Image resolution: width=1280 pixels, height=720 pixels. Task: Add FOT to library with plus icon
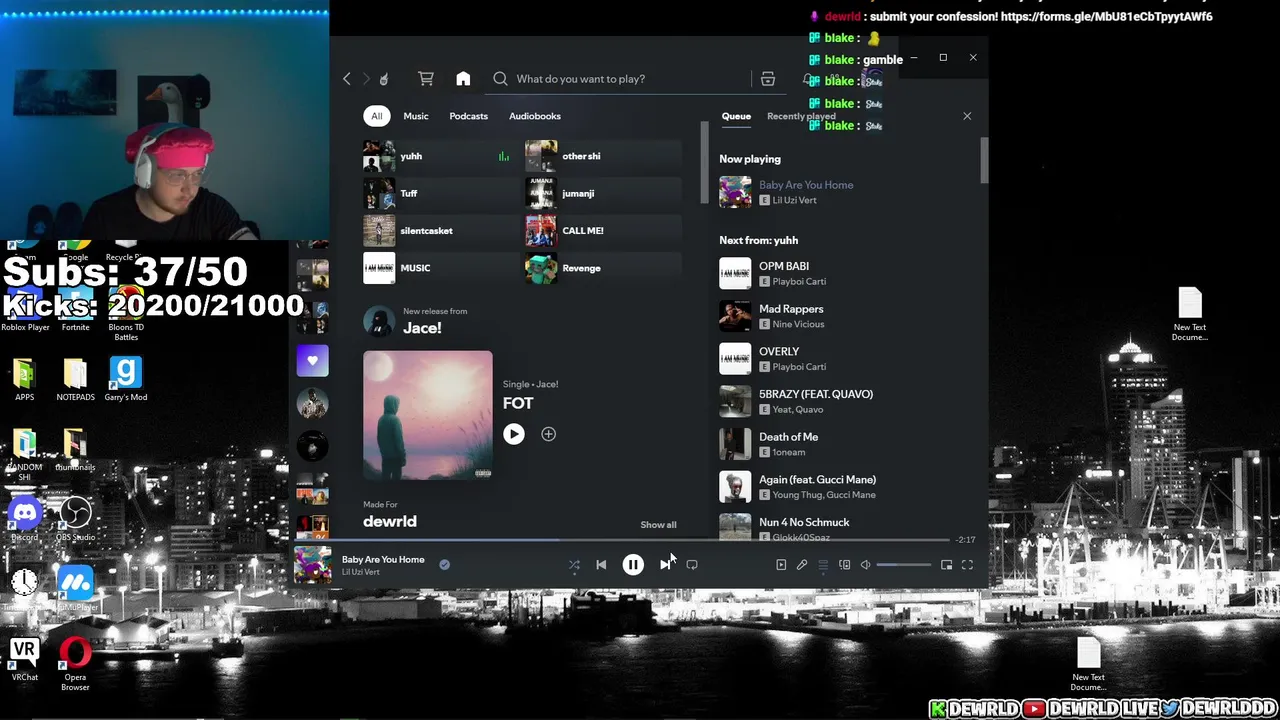[x=548, y=434]
